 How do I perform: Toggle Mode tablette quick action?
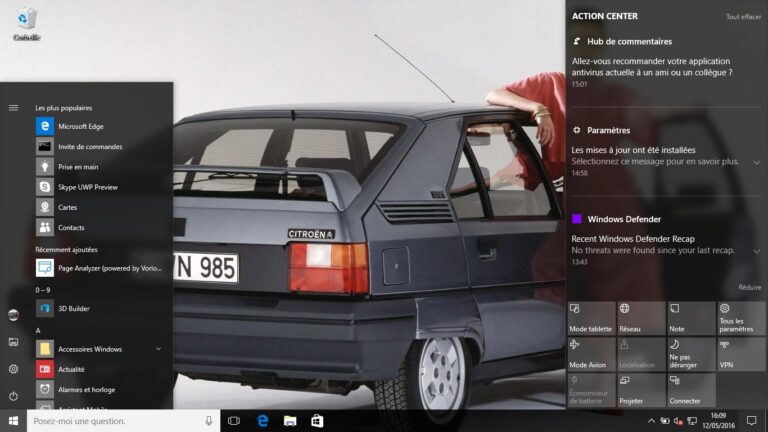tap(591, 318)
